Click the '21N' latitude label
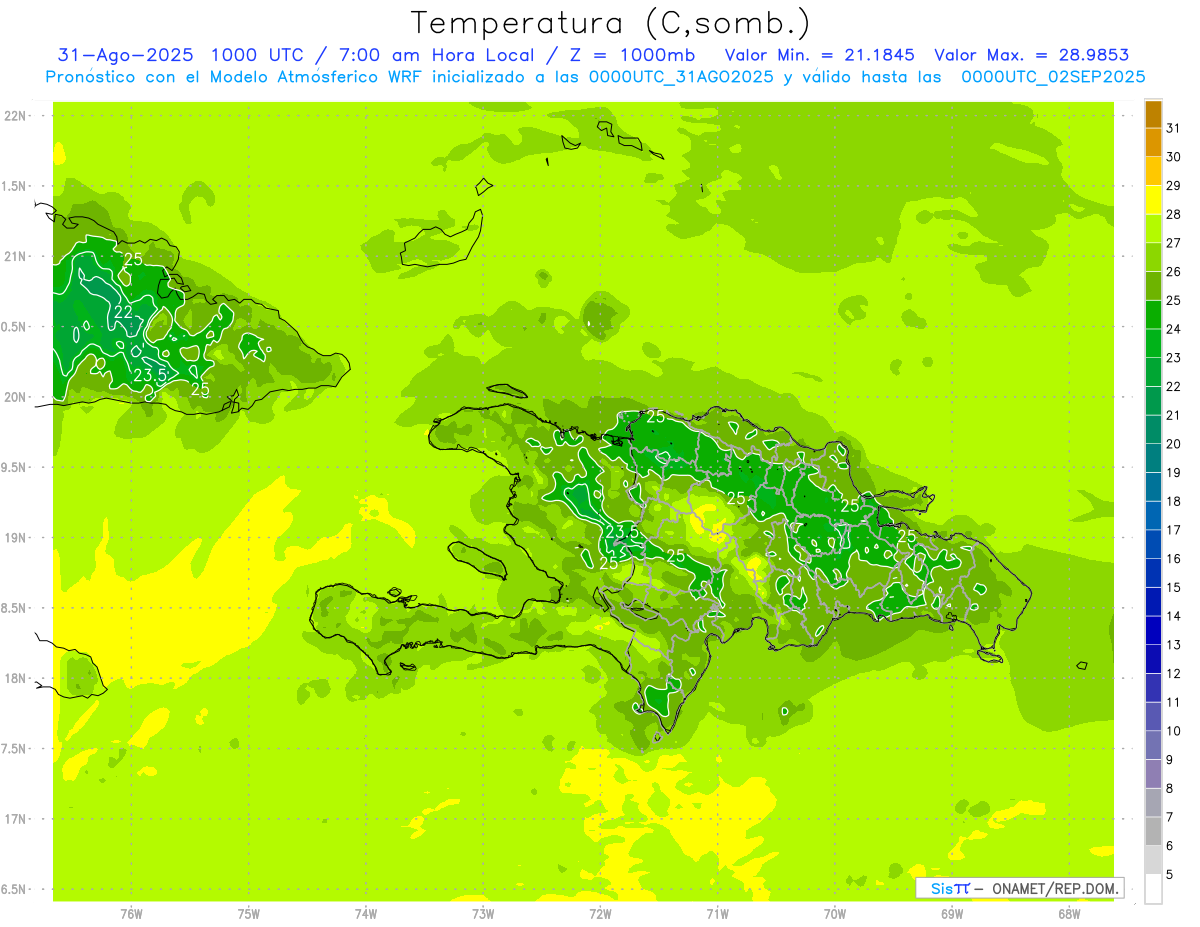 click(x=15, y=256)
